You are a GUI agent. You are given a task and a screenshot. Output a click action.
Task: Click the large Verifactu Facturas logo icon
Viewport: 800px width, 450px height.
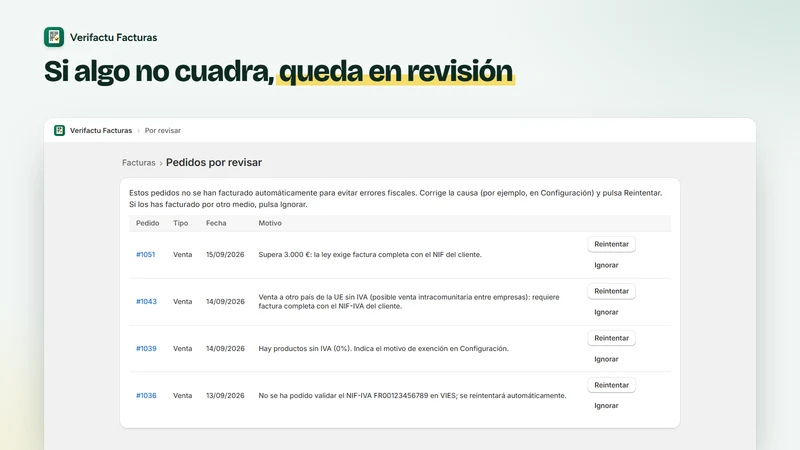click(x=54, y=37)
